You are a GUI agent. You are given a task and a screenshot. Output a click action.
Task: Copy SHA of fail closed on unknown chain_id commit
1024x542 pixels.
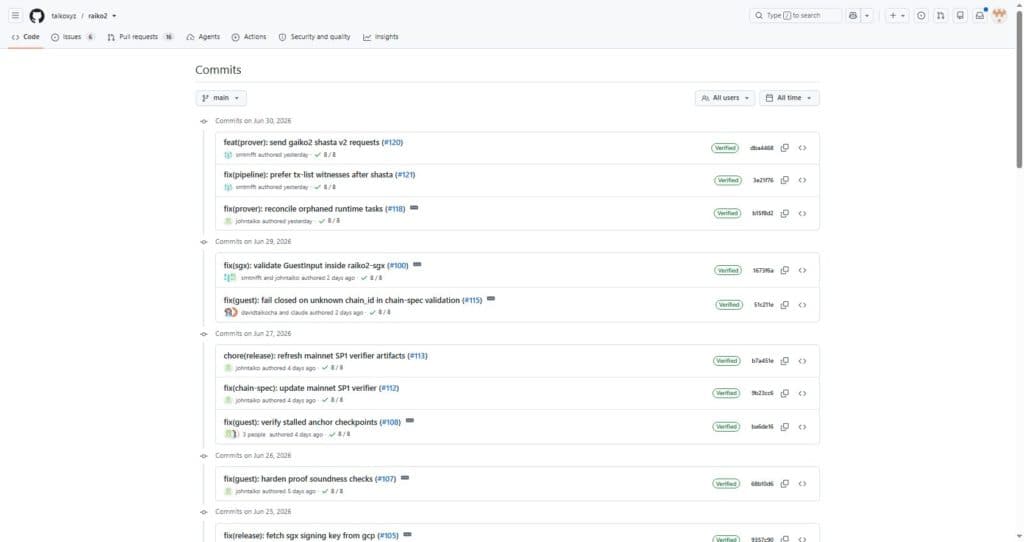(784, 305)
